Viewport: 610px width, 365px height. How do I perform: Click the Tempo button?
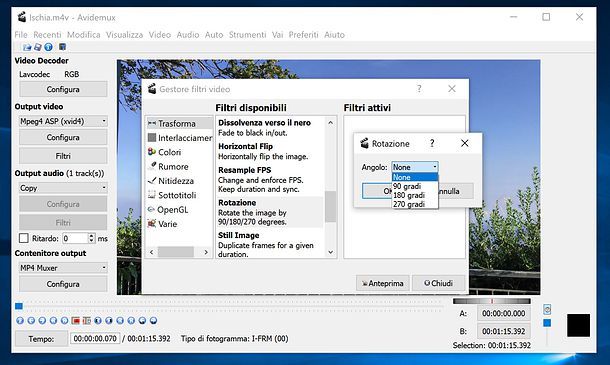(41, 339)
